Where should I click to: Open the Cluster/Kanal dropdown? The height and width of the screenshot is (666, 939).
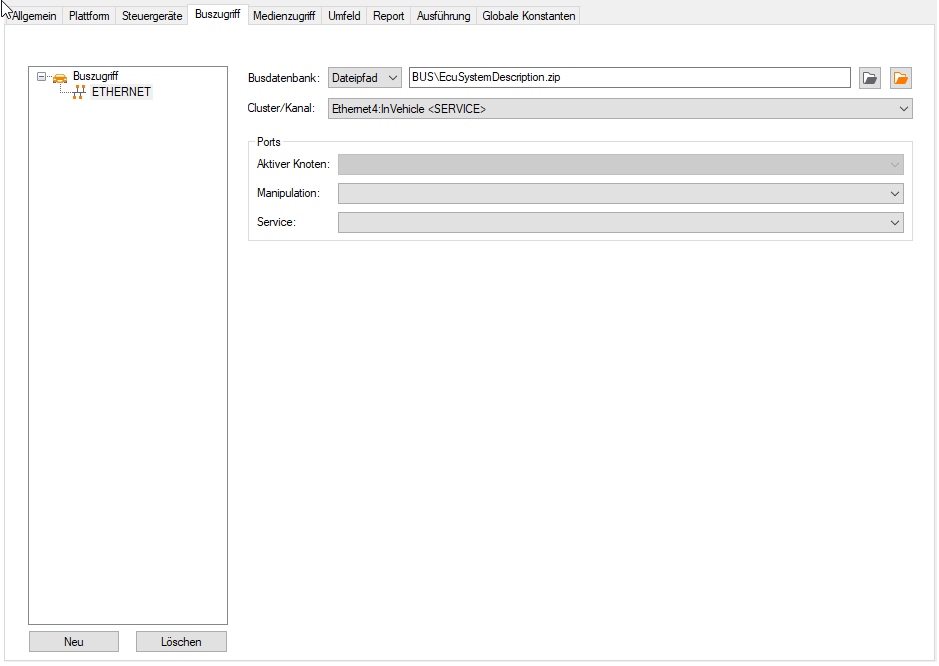[x=620, y=108]
